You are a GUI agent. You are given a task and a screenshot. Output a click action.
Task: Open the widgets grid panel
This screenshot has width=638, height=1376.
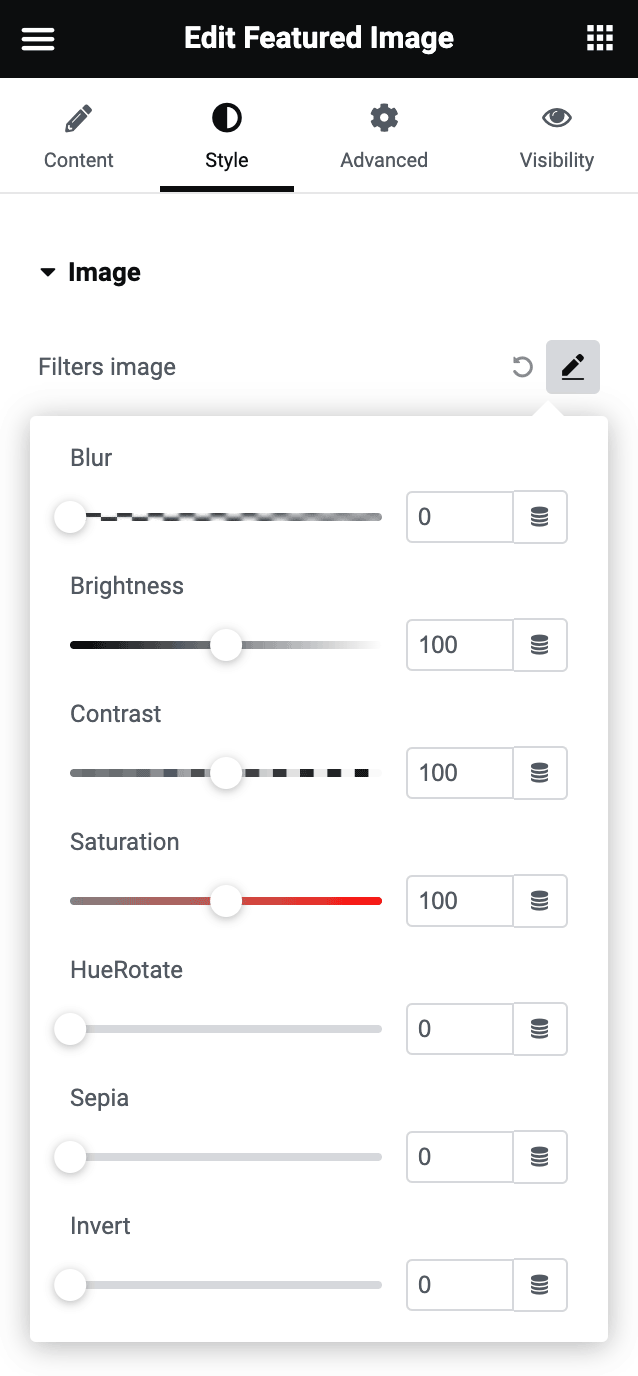tap(599, 39)
